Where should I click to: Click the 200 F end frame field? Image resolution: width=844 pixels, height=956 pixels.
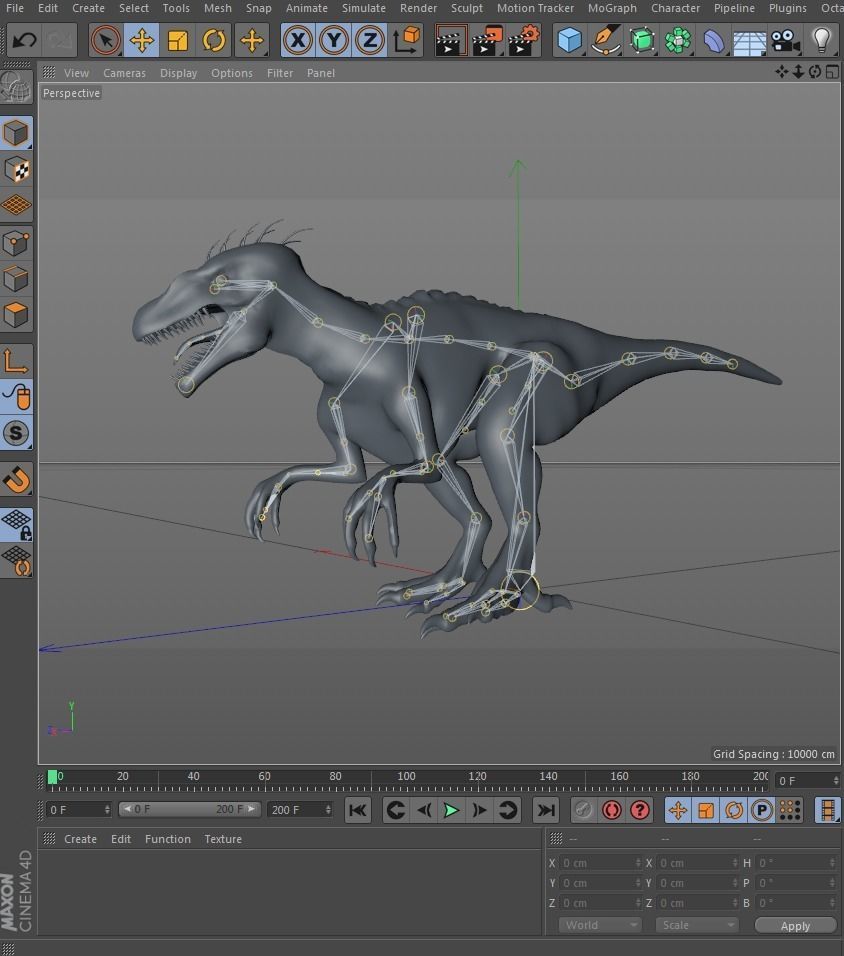pos(299,810)
